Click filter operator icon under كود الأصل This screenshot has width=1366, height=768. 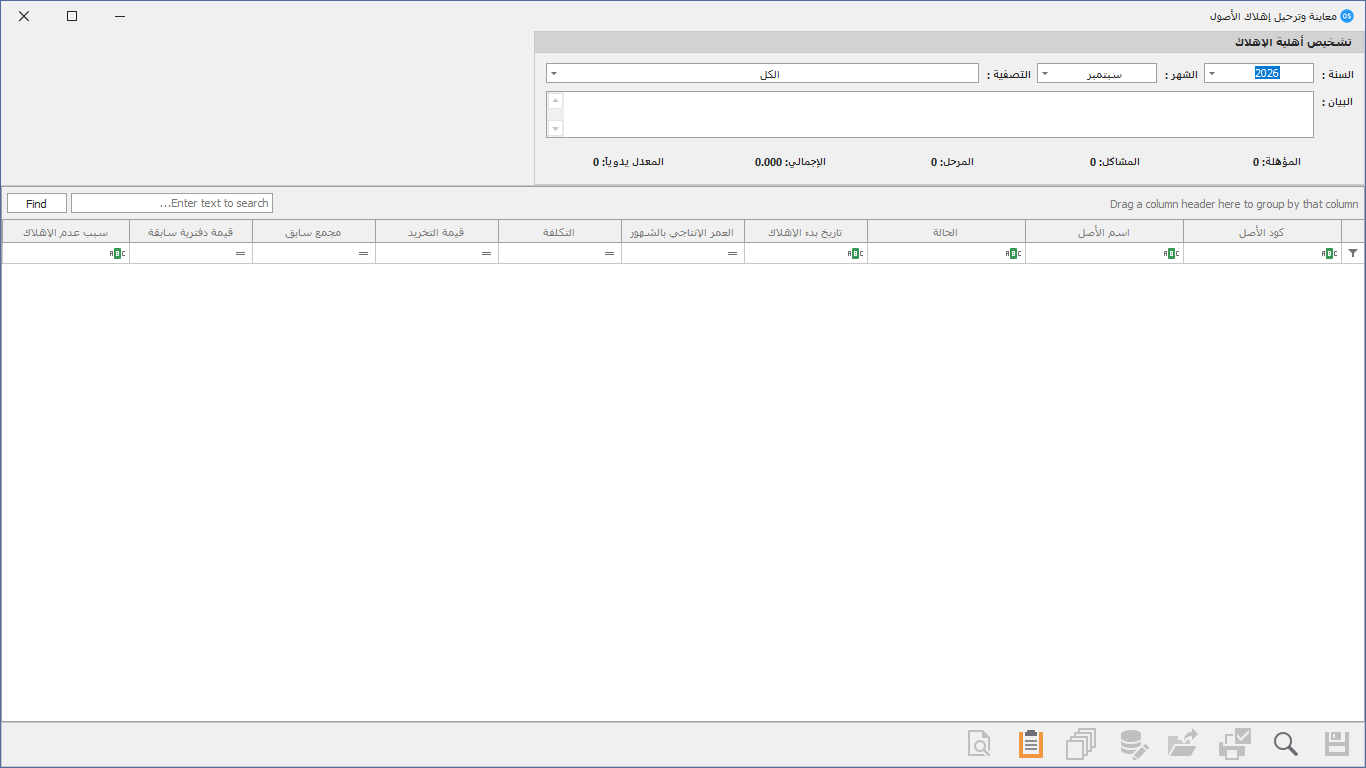1329,254
